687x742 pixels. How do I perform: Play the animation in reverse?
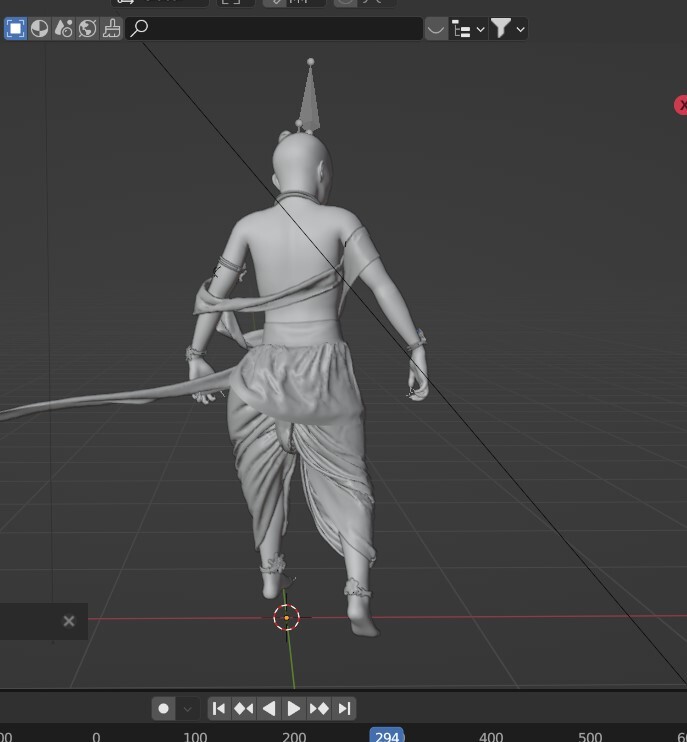point(269,708)
